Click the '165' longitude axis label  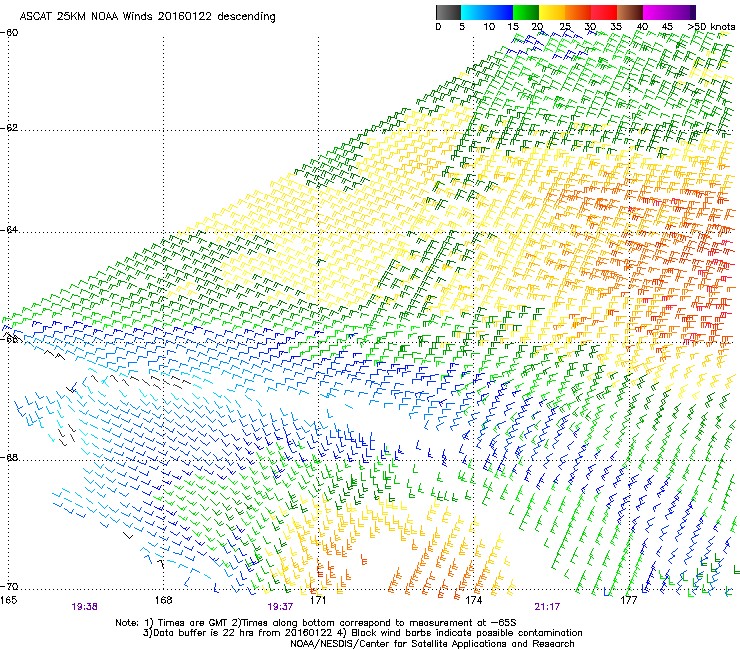click(x=8, y=600)
